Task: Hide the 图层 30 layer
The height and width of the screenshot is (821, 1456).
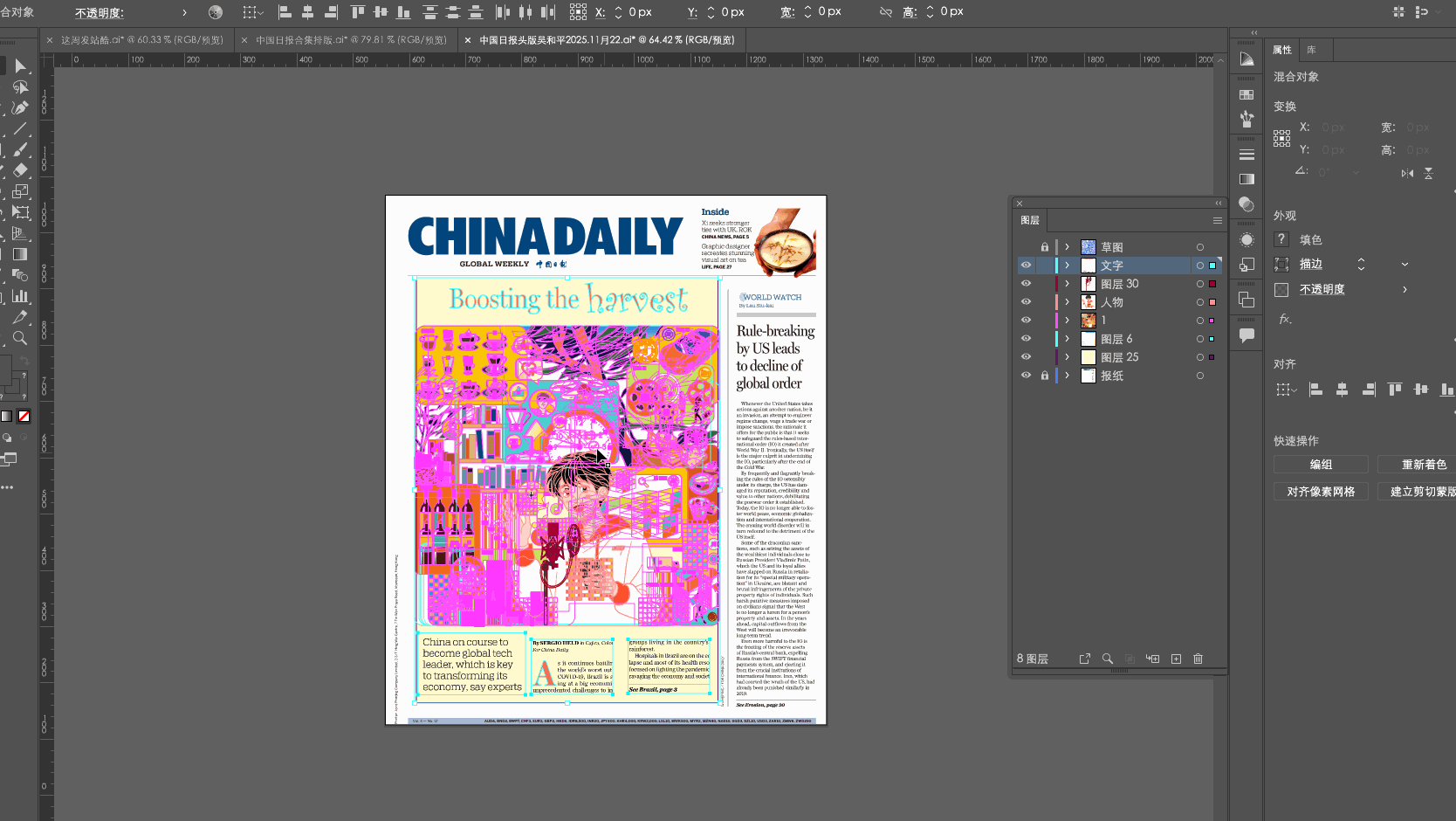Action: 1026,283
